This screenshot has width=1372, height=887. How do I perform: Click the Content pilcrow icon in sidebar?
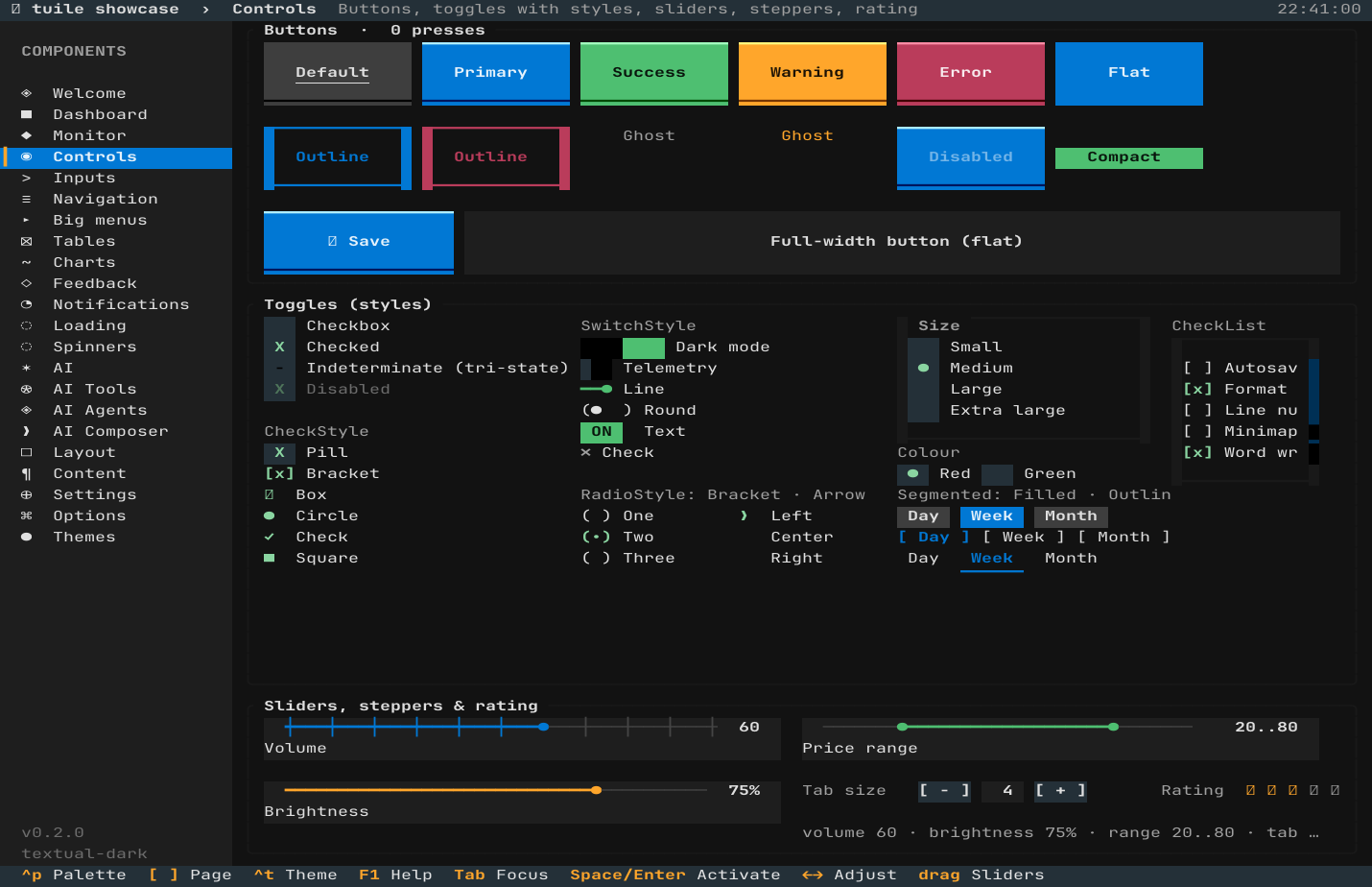coord(27,473)
